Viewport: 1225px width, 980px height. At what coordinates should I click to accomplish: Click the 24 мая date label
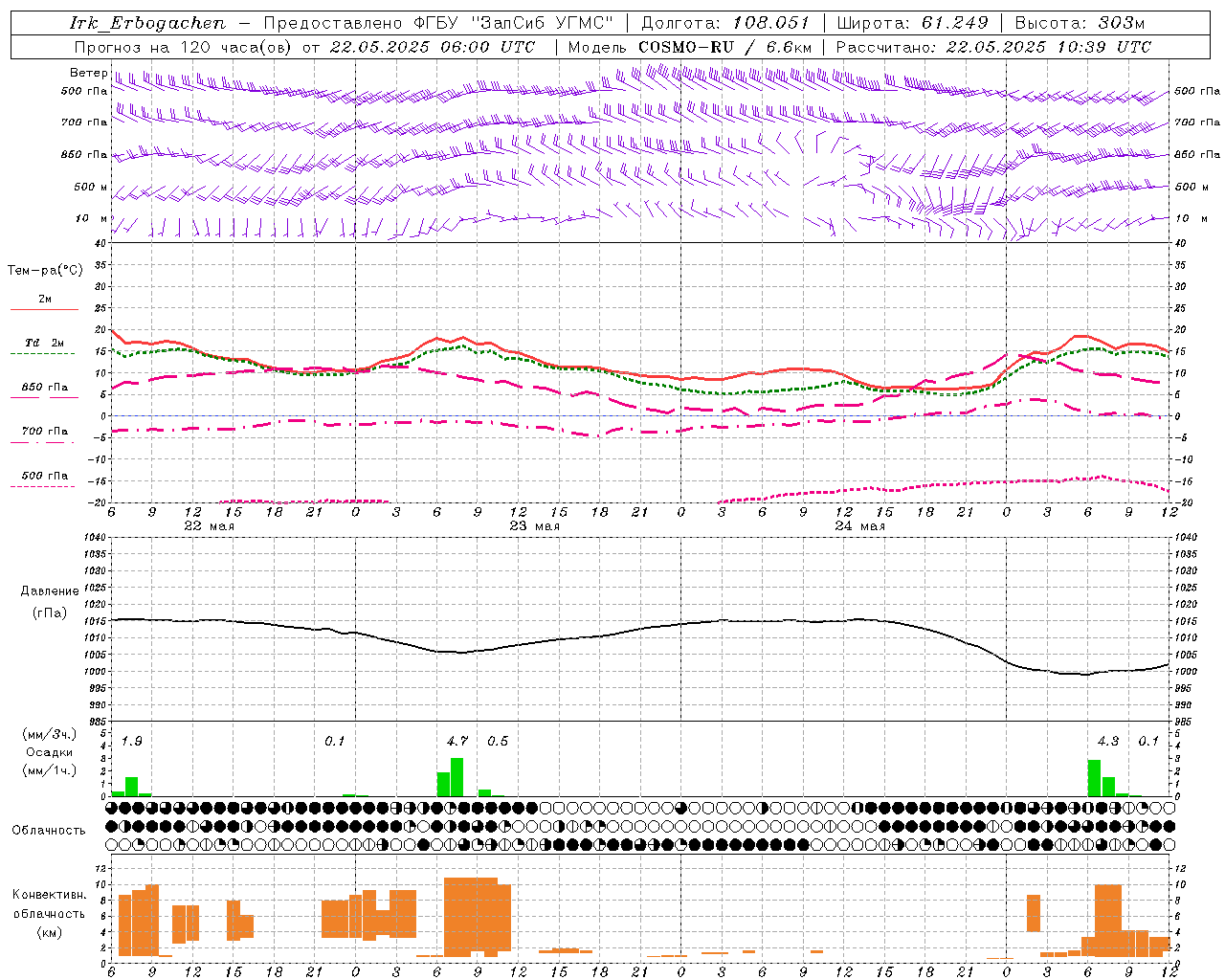pos(859,526)
